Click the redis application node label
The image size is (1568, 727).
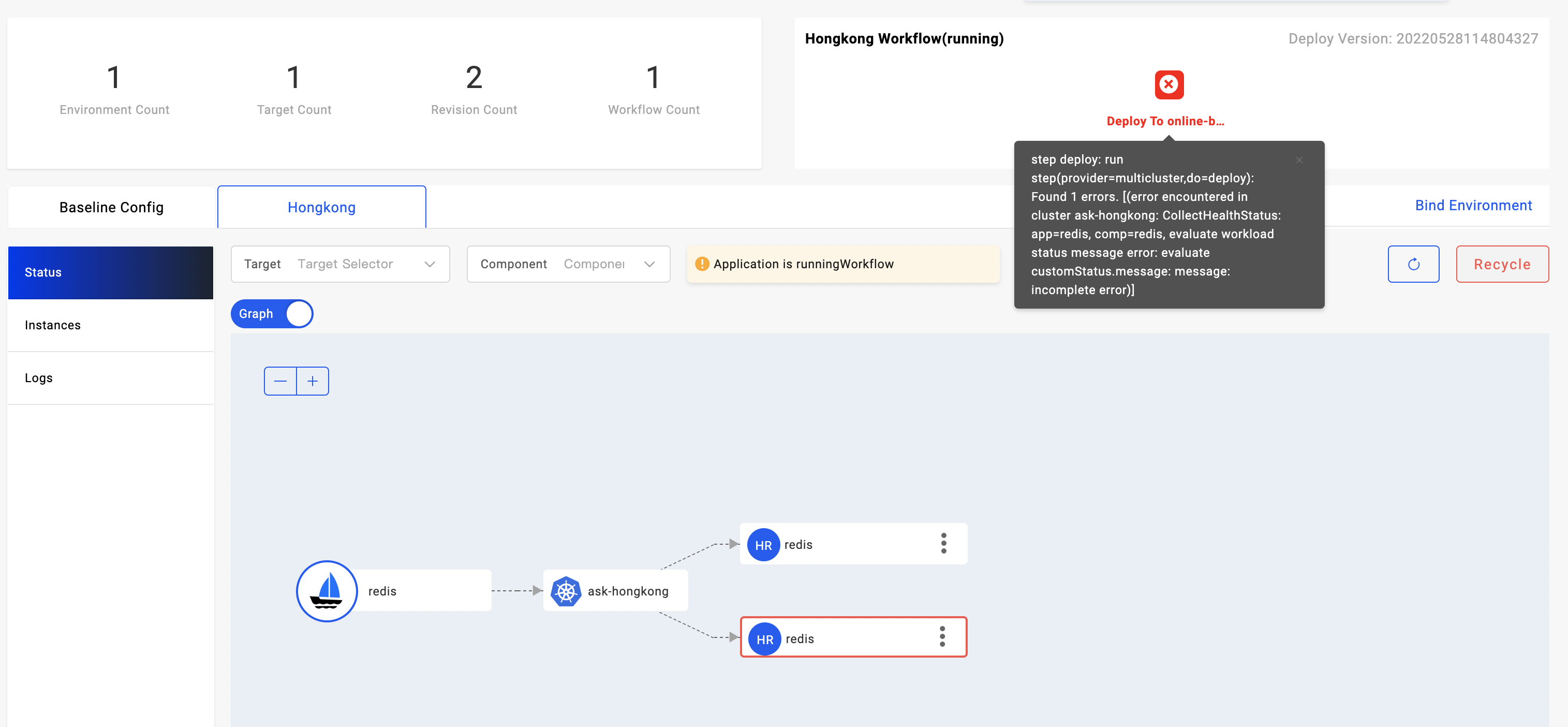[x=382, y=591]
